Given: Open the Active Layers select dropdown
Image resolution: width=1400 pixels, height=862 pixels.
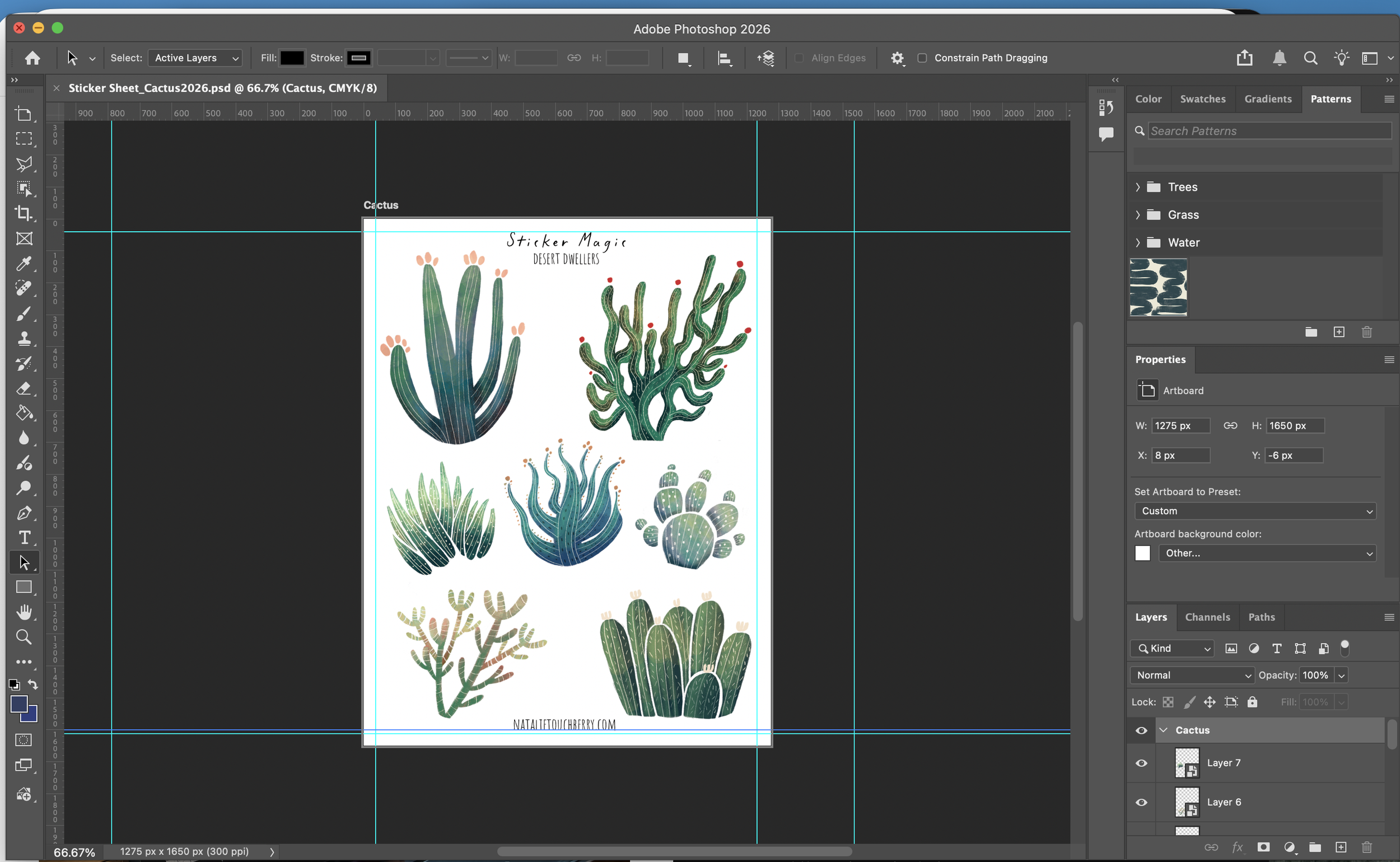Looking at the screenshot, I should coord(195,58).
